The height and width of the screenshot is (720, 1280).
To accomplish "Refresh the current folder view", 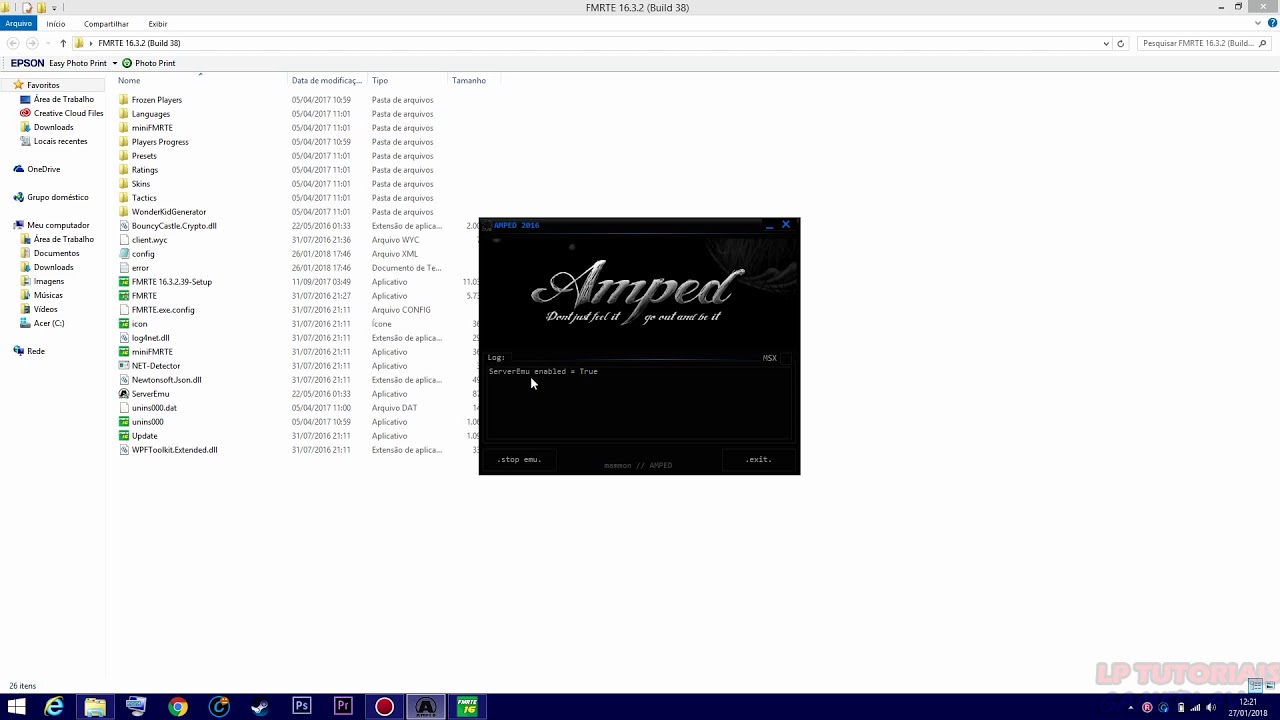I will (x=1121, y=43).
